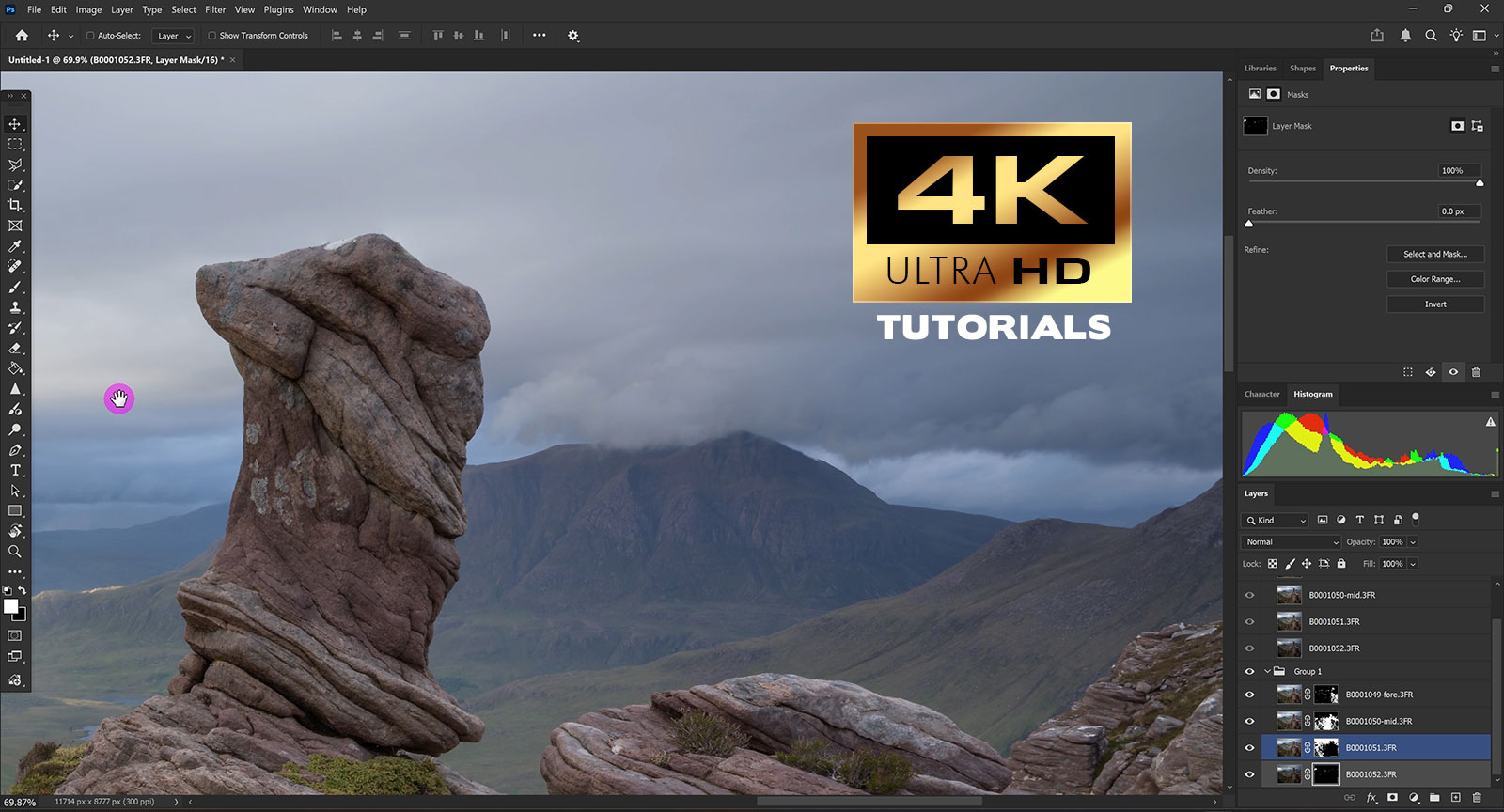1504x812 pixels.
Task: Open the blend mode Normal dropdown
Action: pyautogui.click(x=1291, y=542)
